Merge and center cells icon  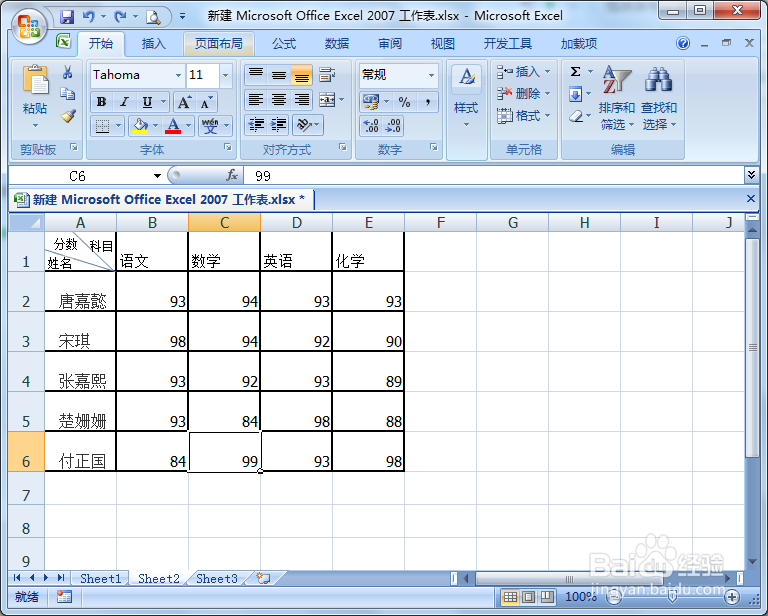tap(327, 100)
